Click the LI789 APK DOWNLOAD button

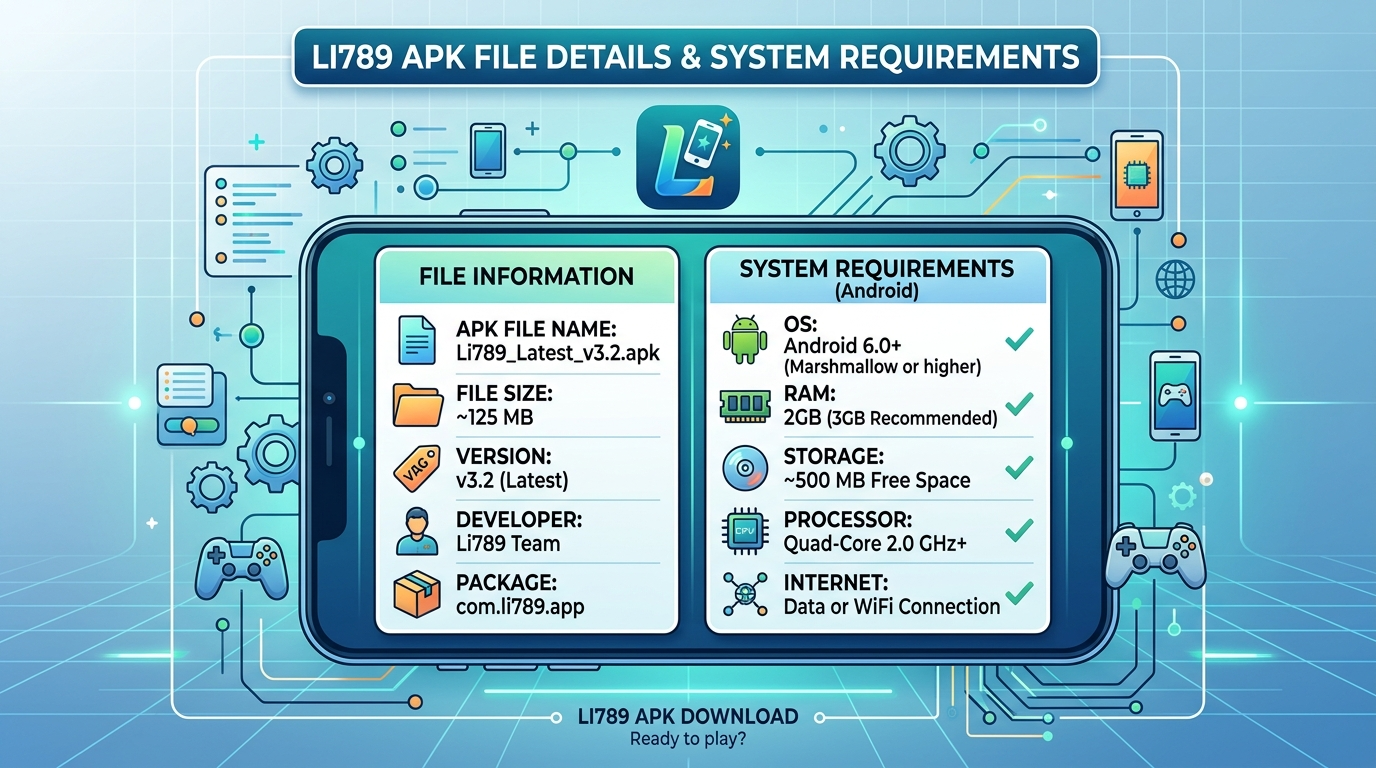687,716
